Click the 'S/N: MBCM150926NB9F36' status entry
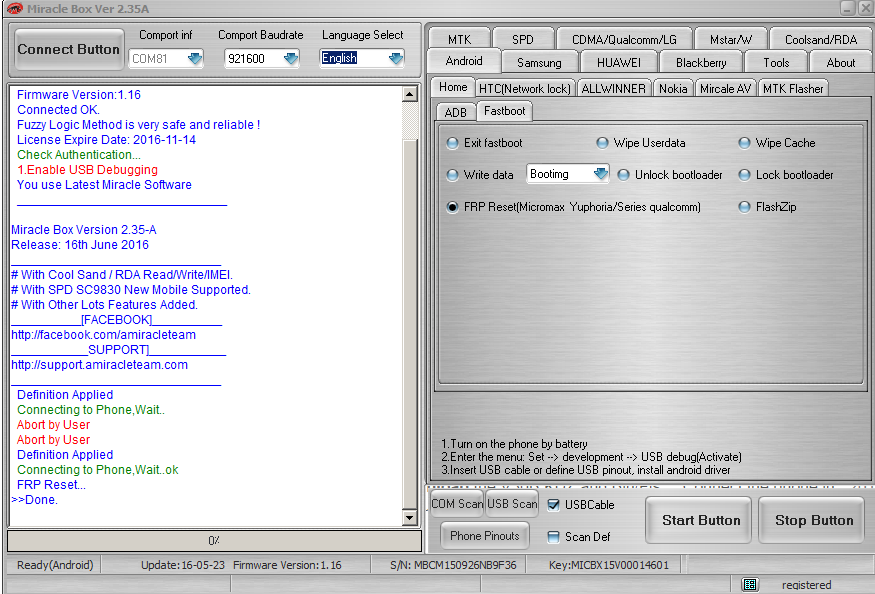The height and width of the screenshot is (594, 875). click(453, 565)
